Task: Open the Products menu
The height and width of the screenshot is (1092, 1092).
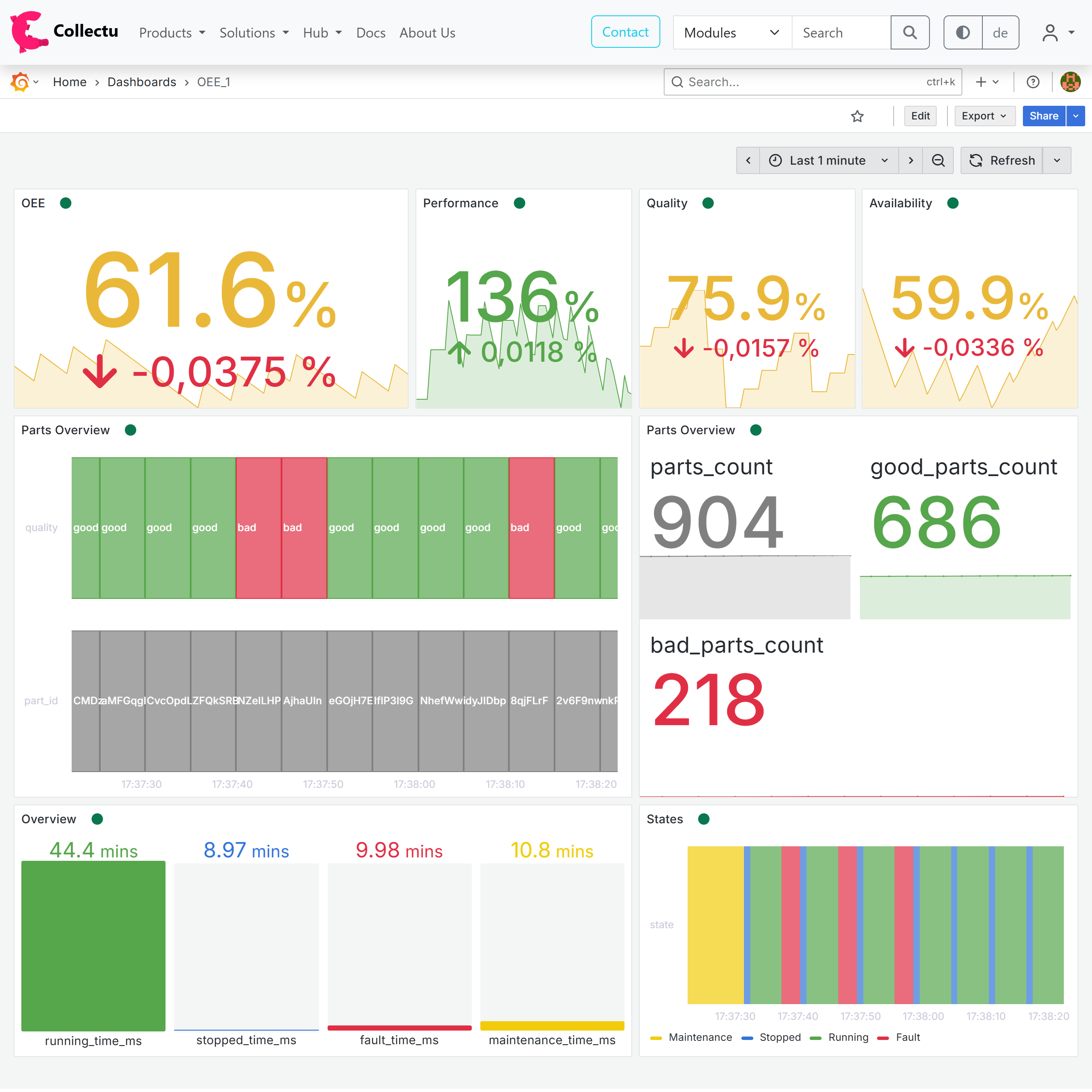Action: [172, 33]
